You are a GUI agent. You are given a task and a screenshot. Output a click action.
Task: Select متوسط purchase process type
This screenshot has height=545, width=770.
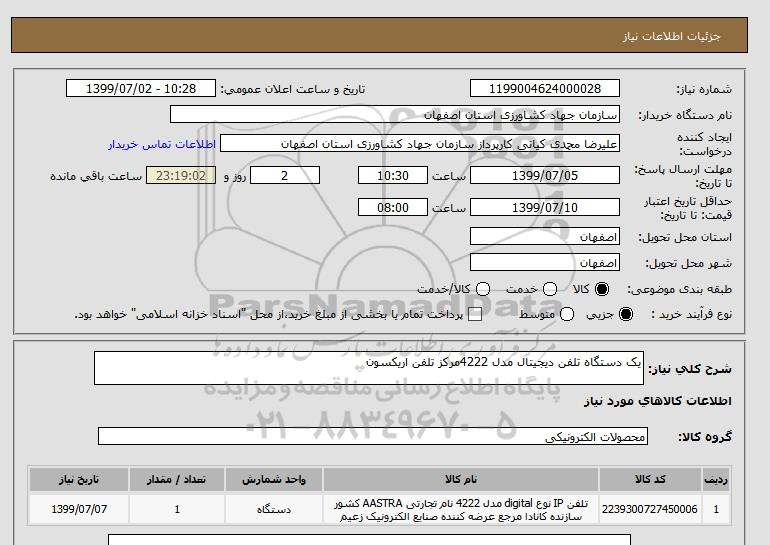pyautogui.click(x=567, y=314)
